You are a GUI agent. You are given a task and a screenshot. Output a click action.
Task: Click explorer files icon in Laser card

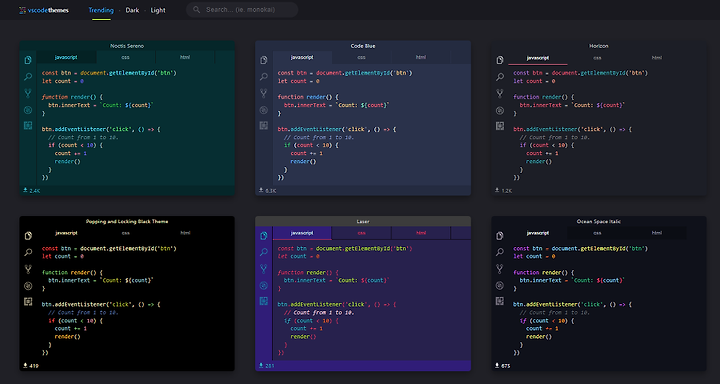pyautogui.click(x=264, y=236)
